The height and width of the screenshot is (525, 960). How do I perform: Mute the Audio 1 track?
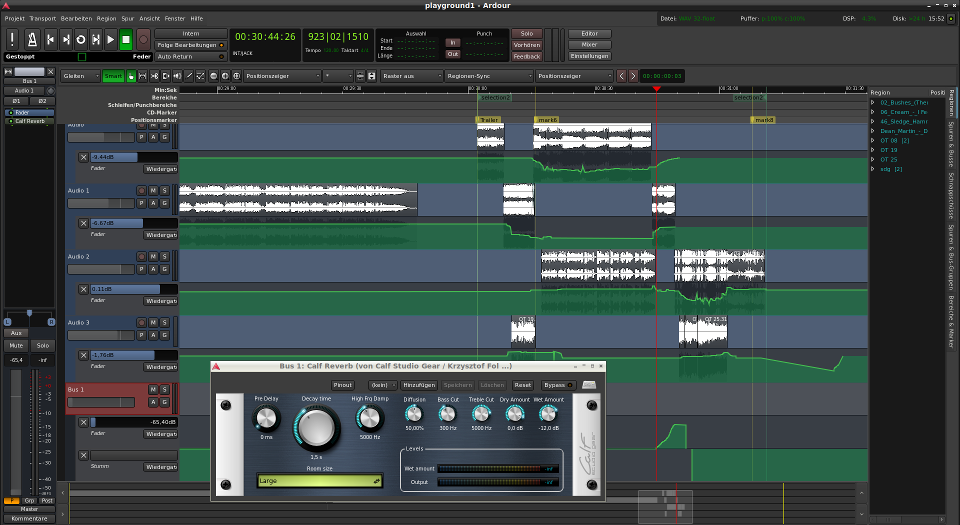153,191
